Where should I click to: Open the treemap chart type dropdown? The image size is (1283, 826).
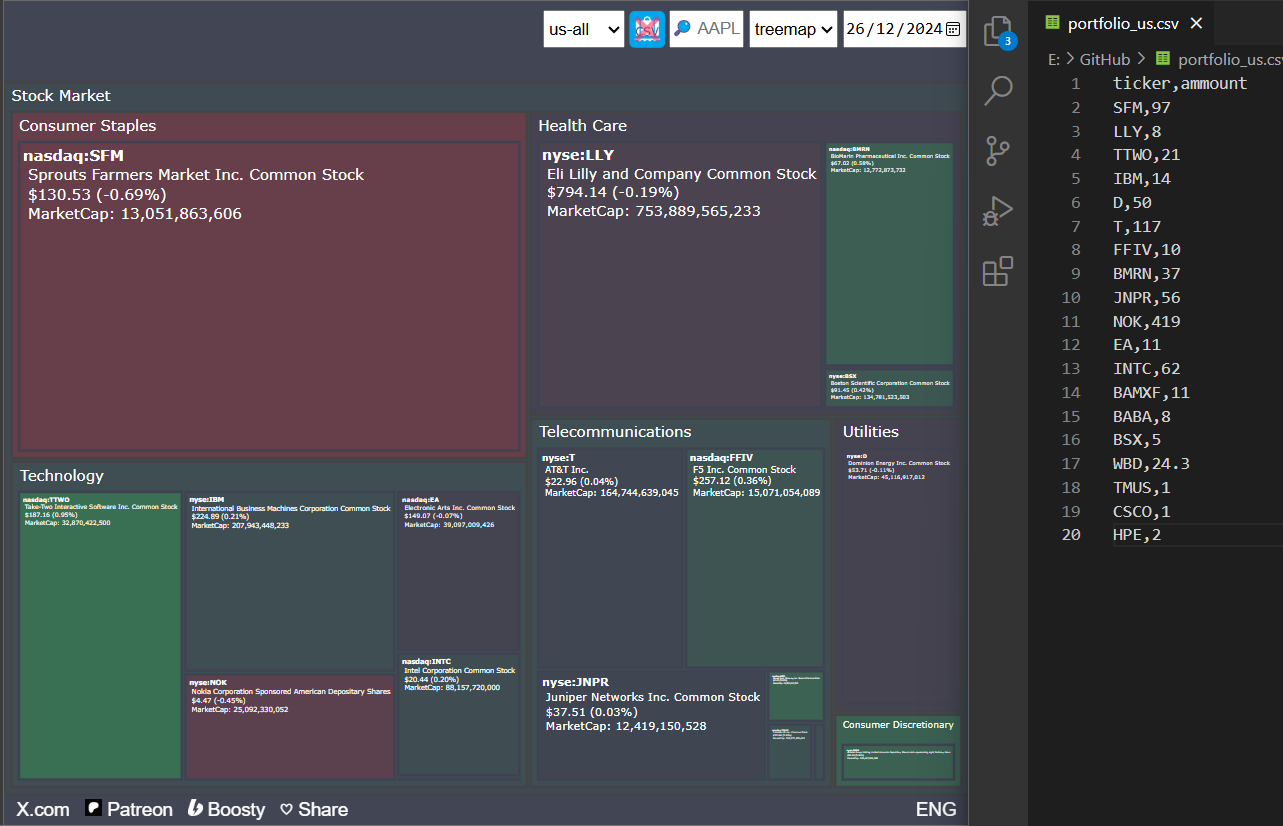[x=793, y=29]
